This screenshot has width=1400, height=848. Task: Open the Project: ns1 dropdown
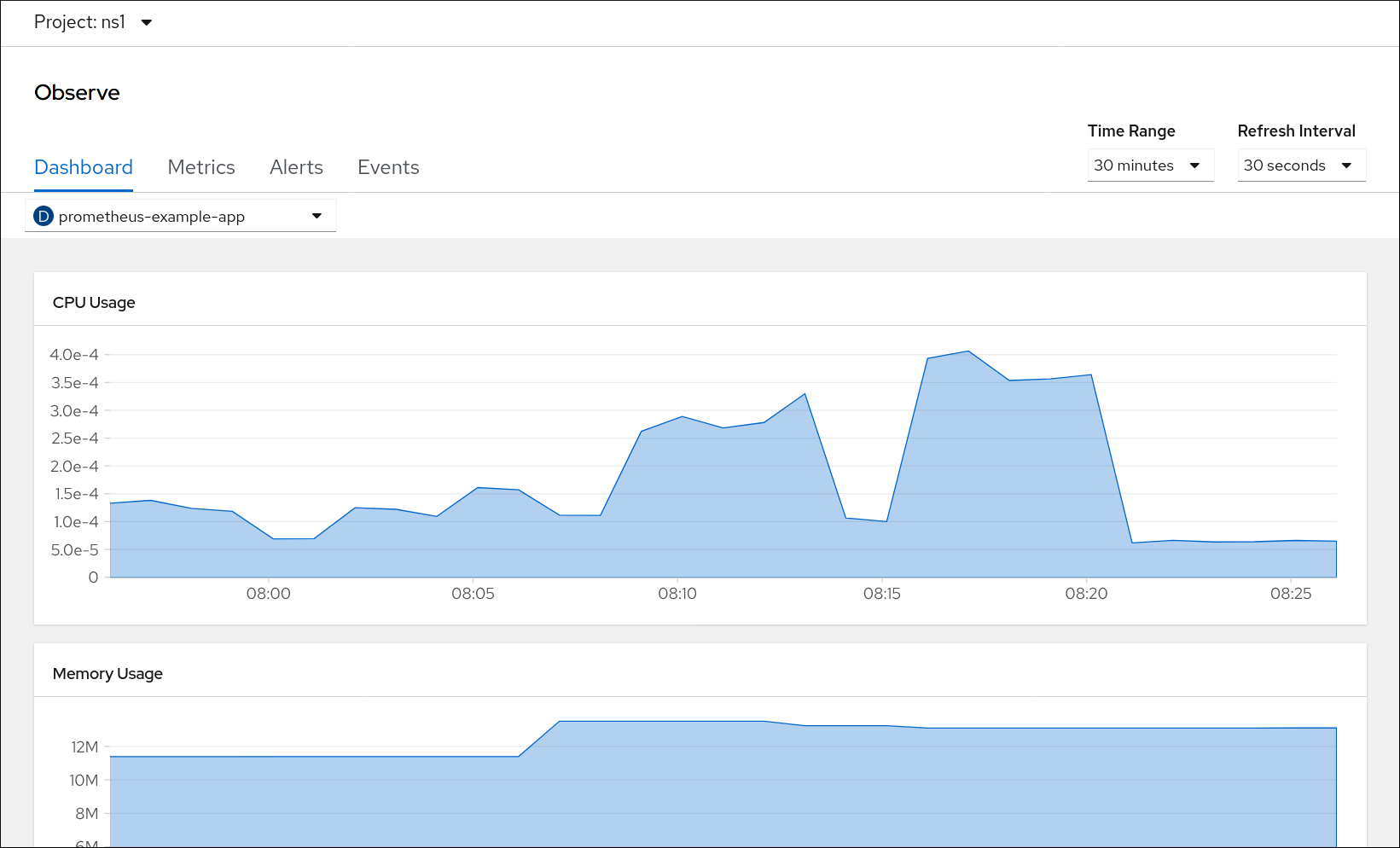pos(92,22)
